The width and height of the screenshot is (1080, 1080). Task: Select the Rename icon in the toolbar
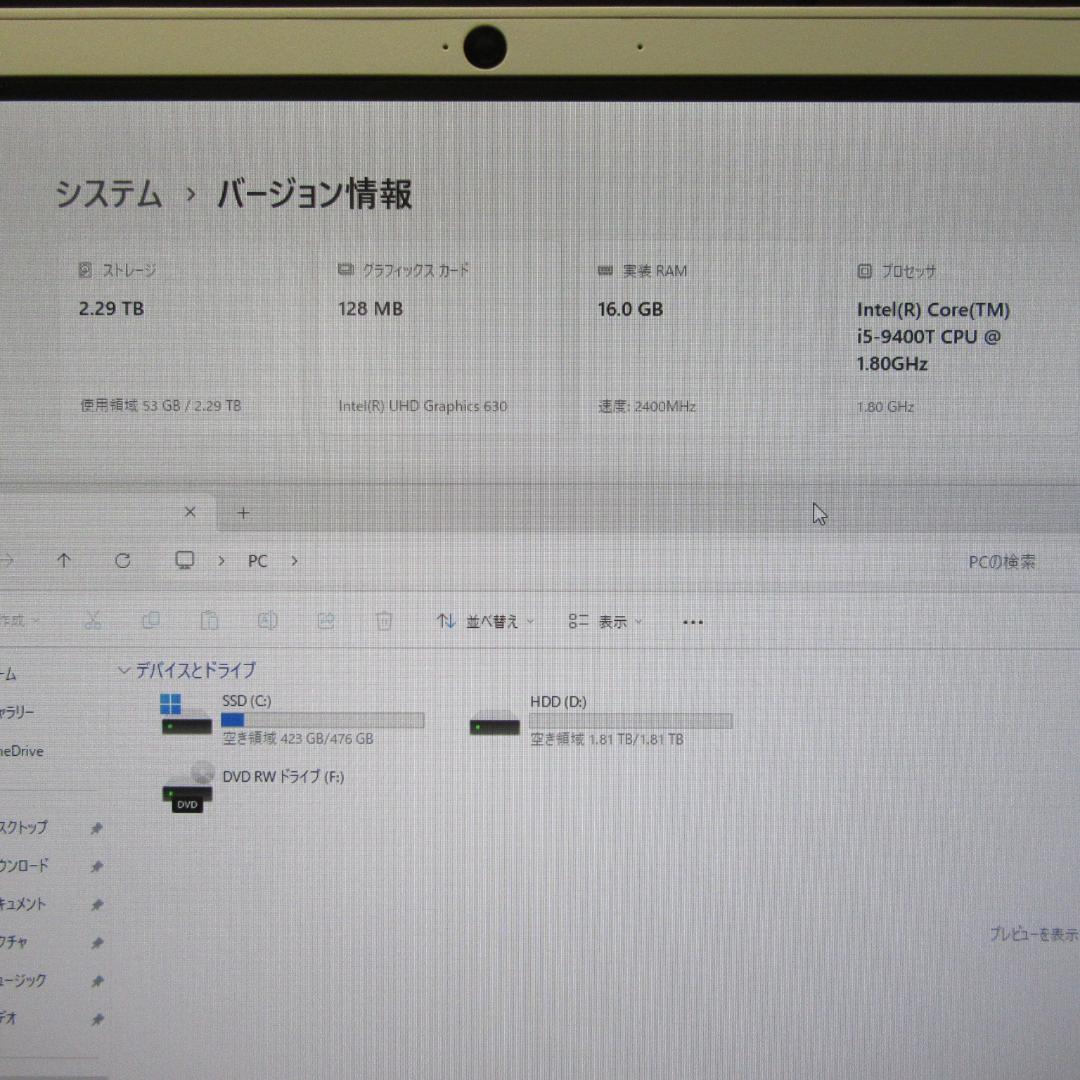(268, 621)
